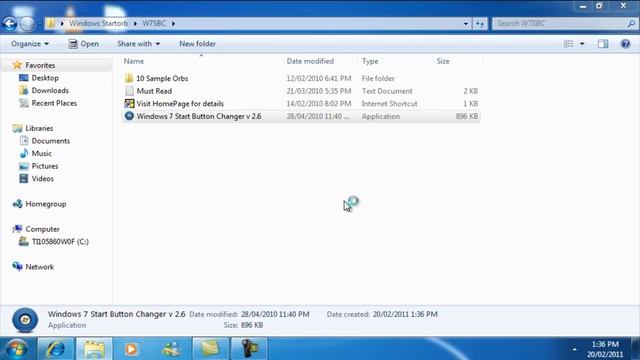
Task: Sort by the Name column header
Action: [x=134, y=61]
